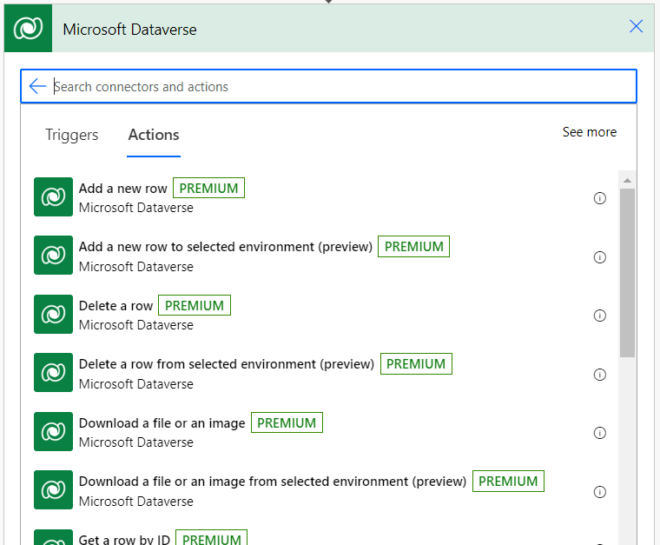
Task: Click icon for Add a new row to selected environment
Action: [53, 255]
